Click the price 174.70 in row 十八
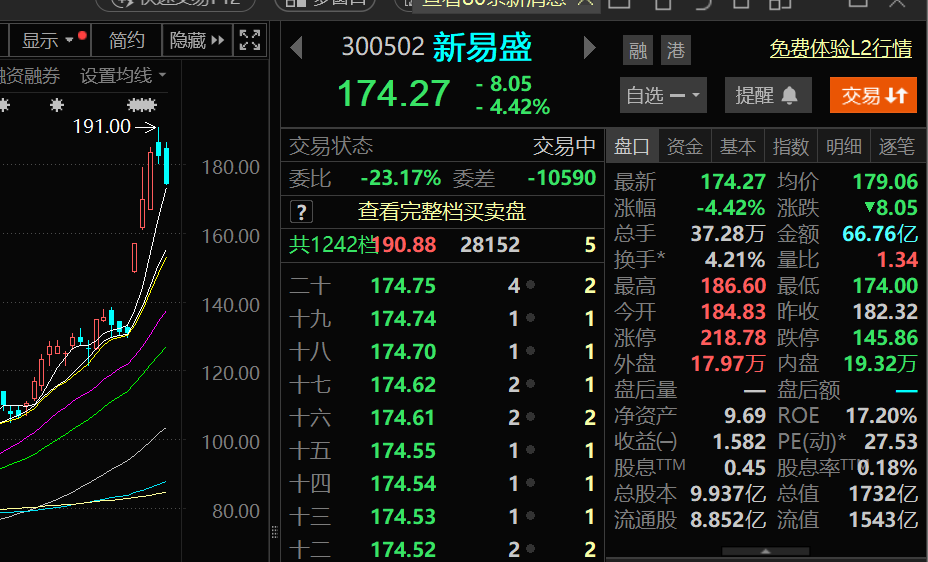This screenshot has width=928, height=562. click(403, 352)
